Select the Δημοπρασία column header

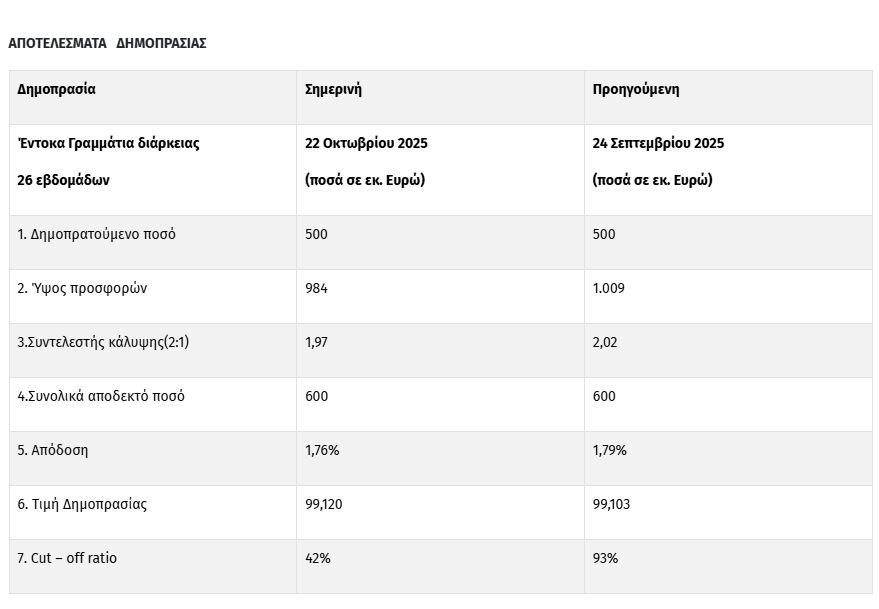(x=57, y=89)
